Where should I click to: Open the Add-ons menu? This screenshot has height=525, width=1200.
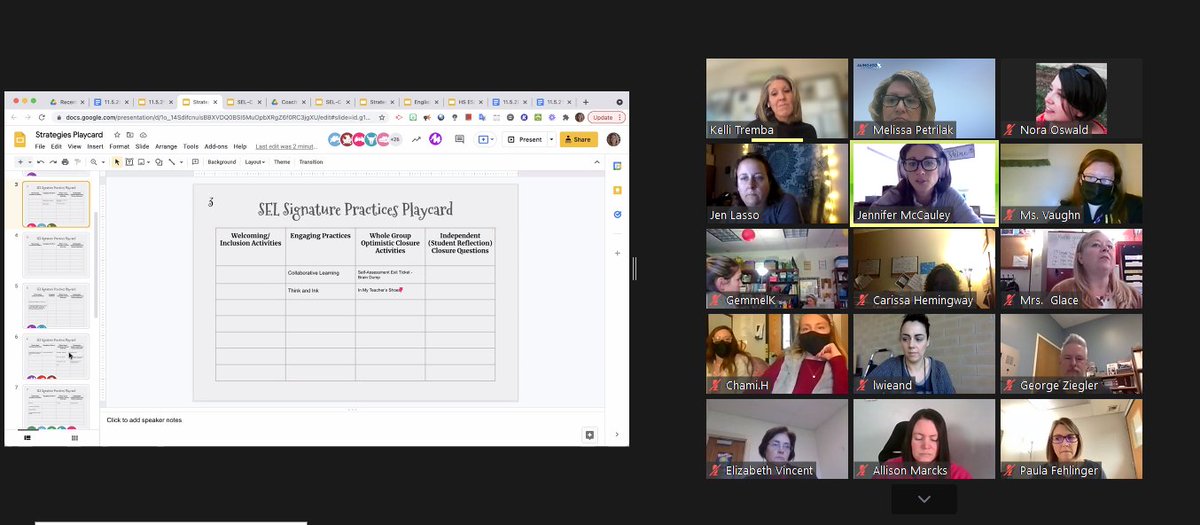coord(216,146)
